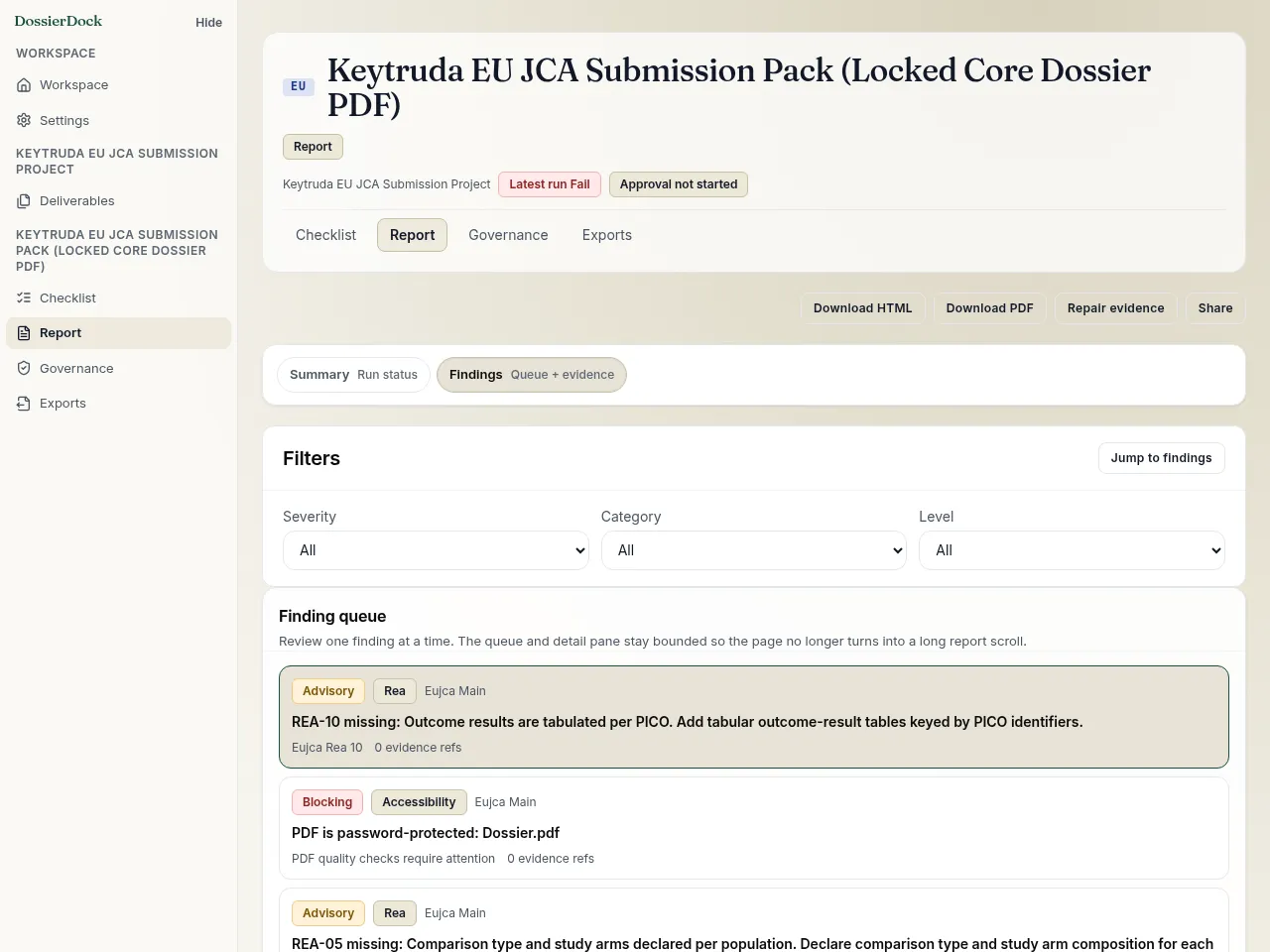Select the password-protected PDF blocking finding
1270x952 pixels.
coord(754,828)
